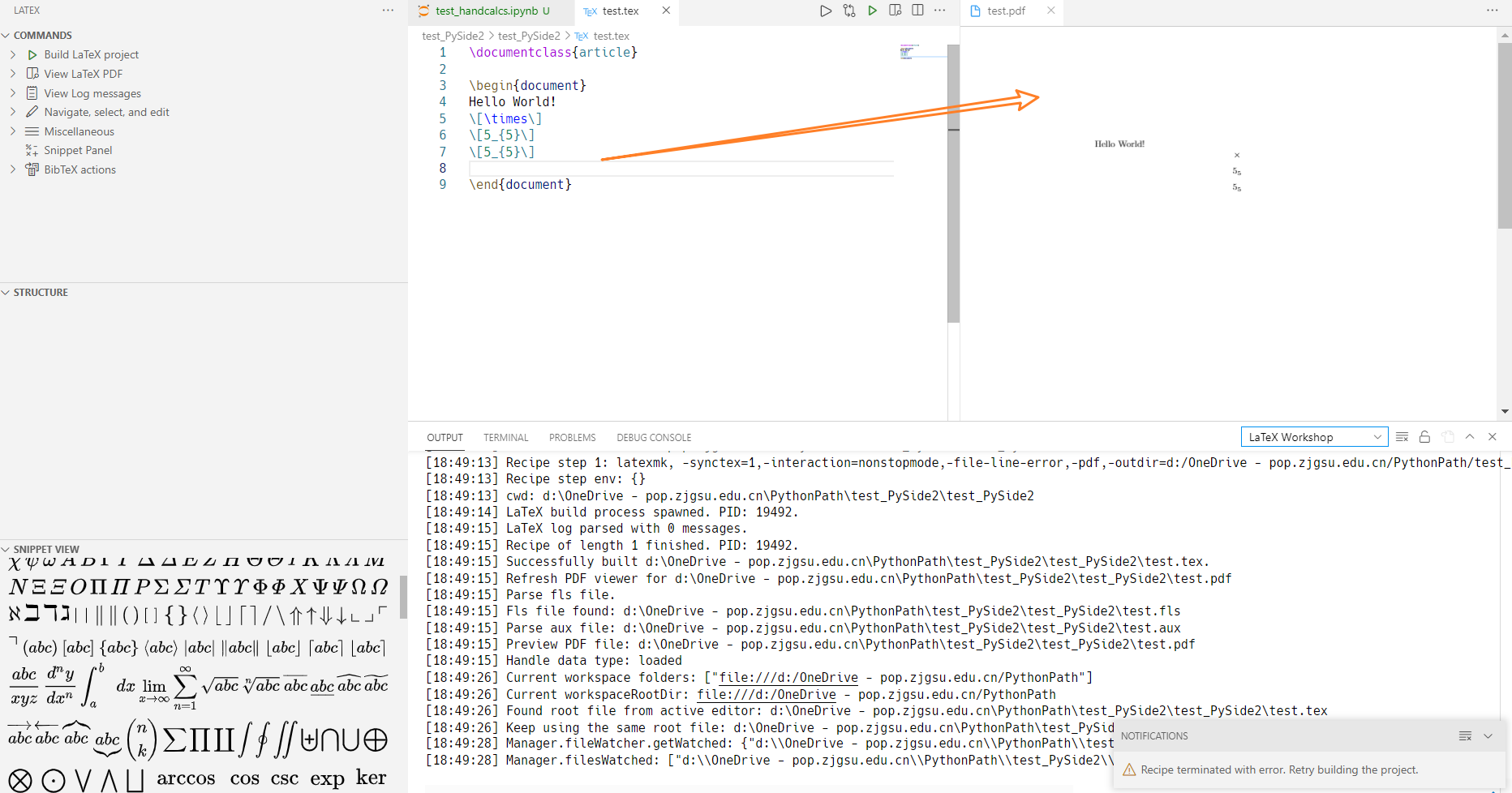The width and height of the screenshot is (1512, 793).
Task: Open the LaTeX Workshop output channel dropdown
Action: (x=1314, y=436)
